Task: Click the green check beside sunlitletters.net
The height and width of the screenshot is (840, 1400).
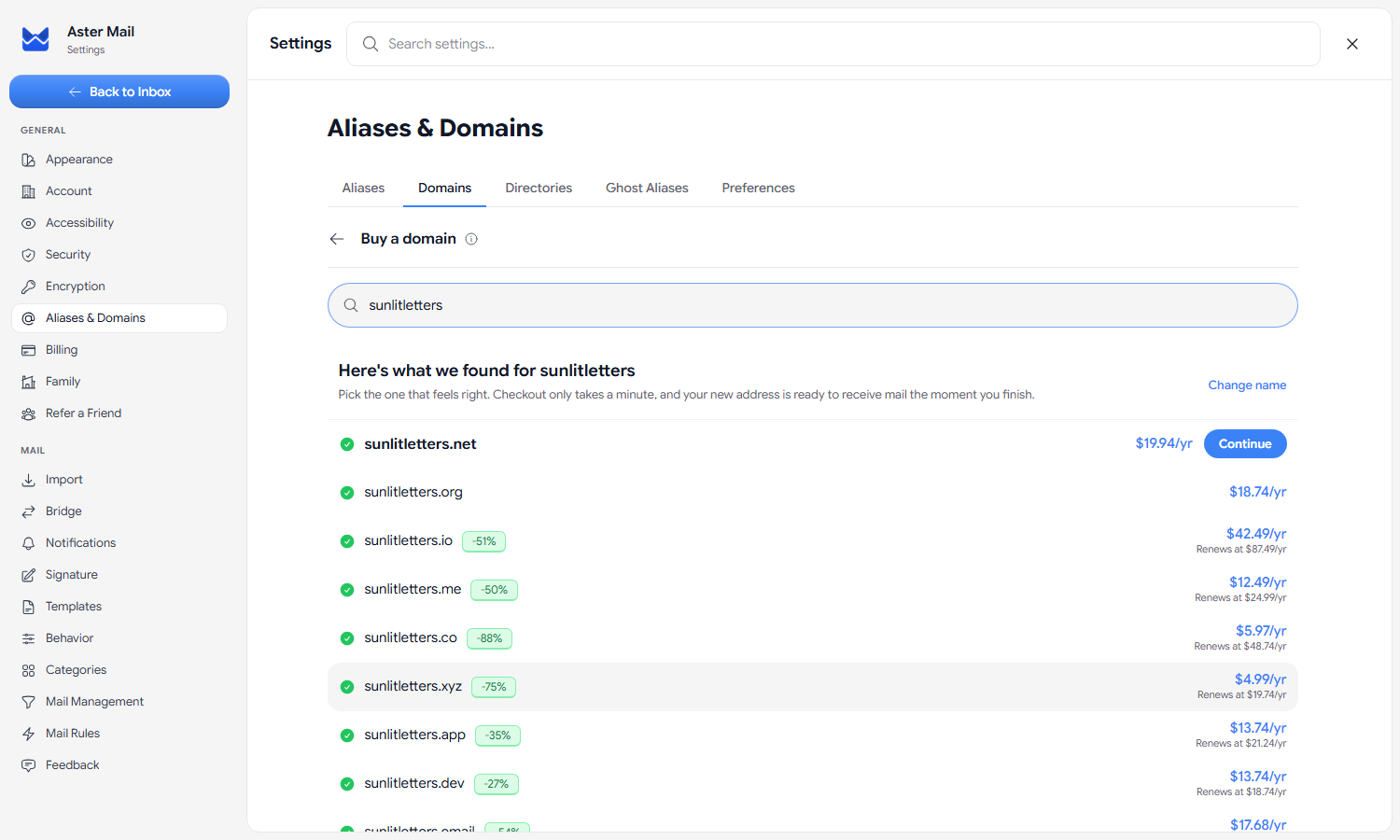Action: click(347, 444)
